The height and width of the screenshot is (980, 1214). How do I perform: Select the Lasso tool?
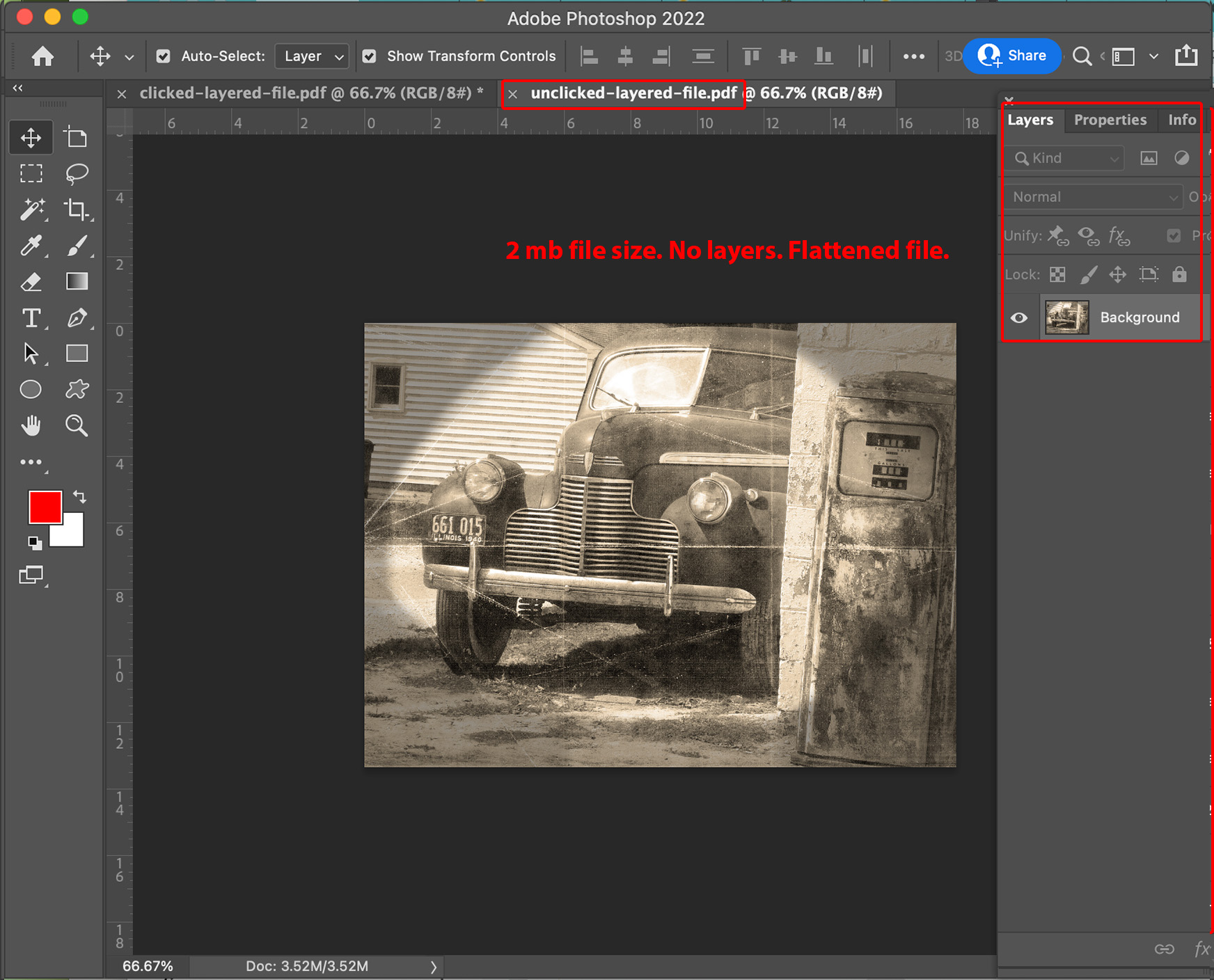77,173
